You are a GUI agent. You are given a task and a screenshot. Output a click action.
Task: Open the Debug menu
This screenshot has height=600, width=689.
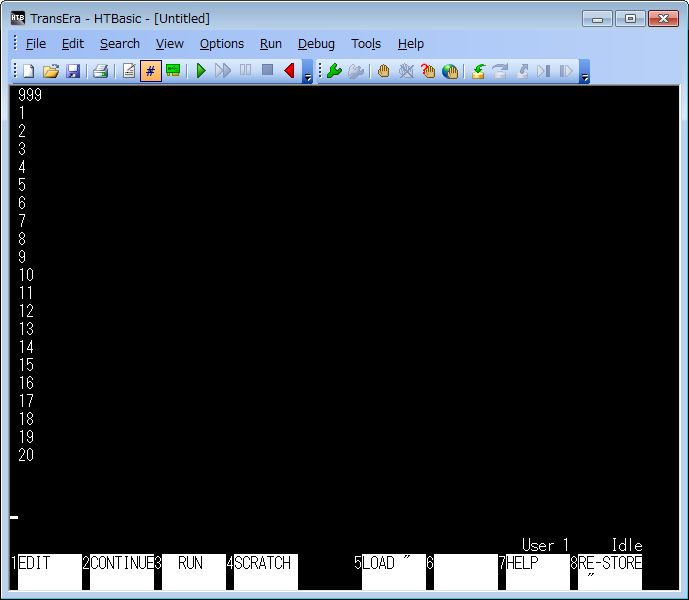316,44
